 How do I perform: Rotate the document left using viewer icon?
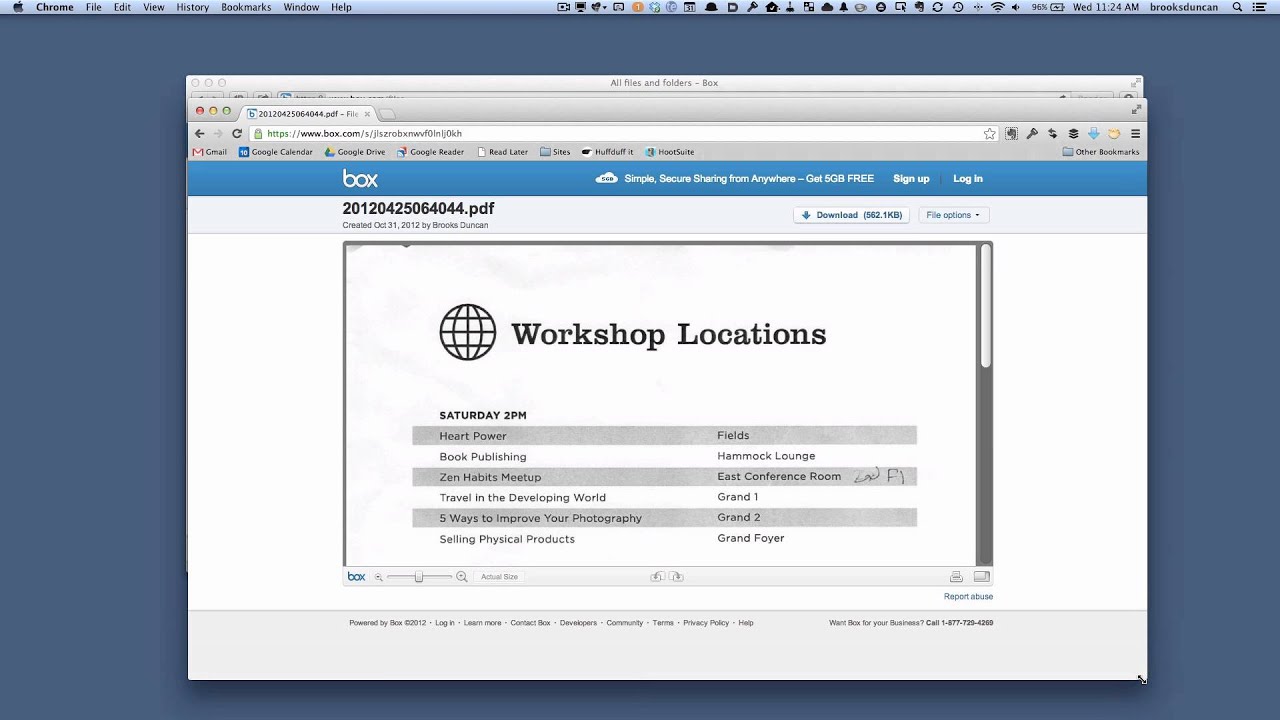tap(657, 577)
